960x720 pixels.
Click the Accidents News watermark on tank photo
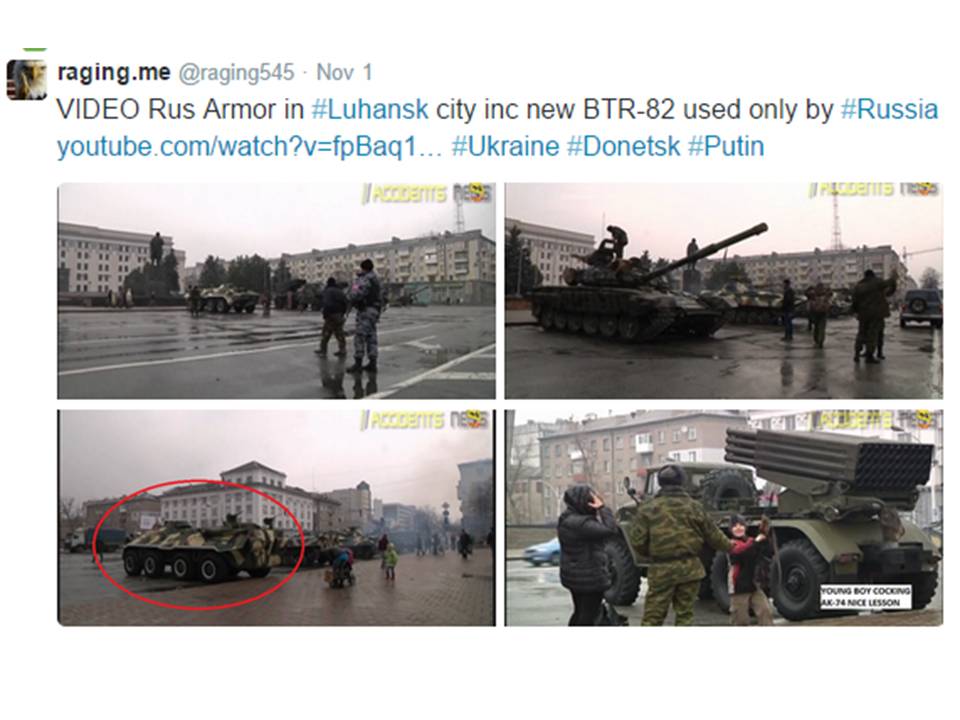tap(873, 191)
